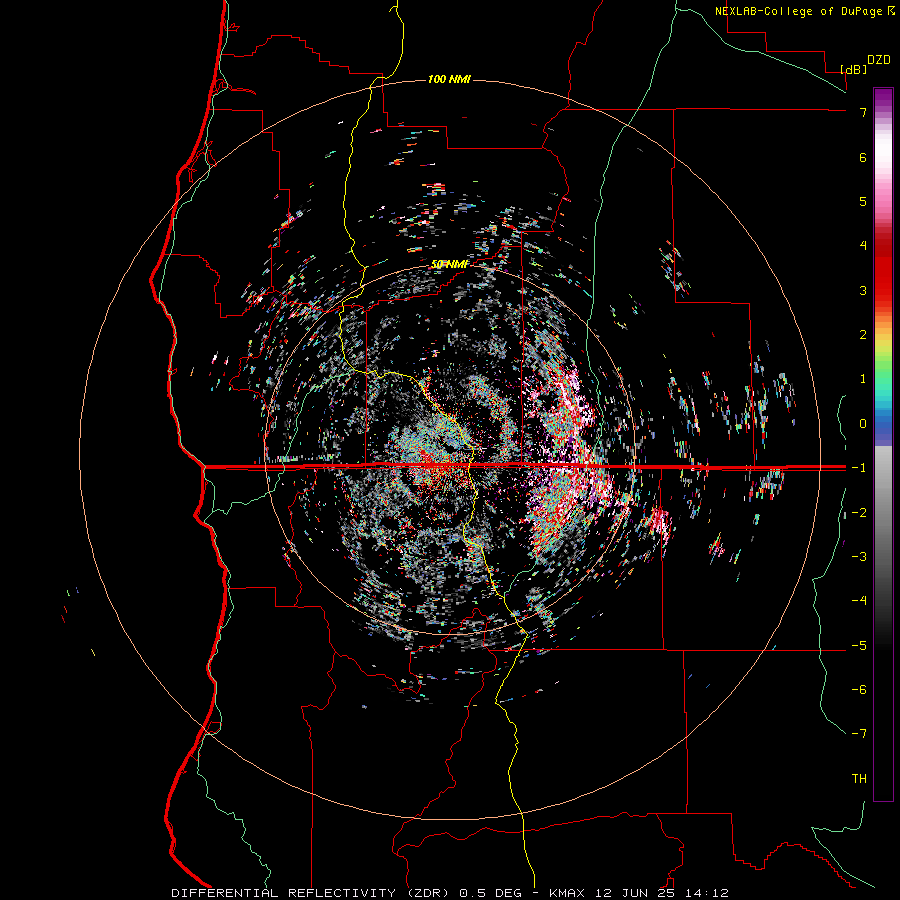Click the color scale label 4

coord(863,246)
